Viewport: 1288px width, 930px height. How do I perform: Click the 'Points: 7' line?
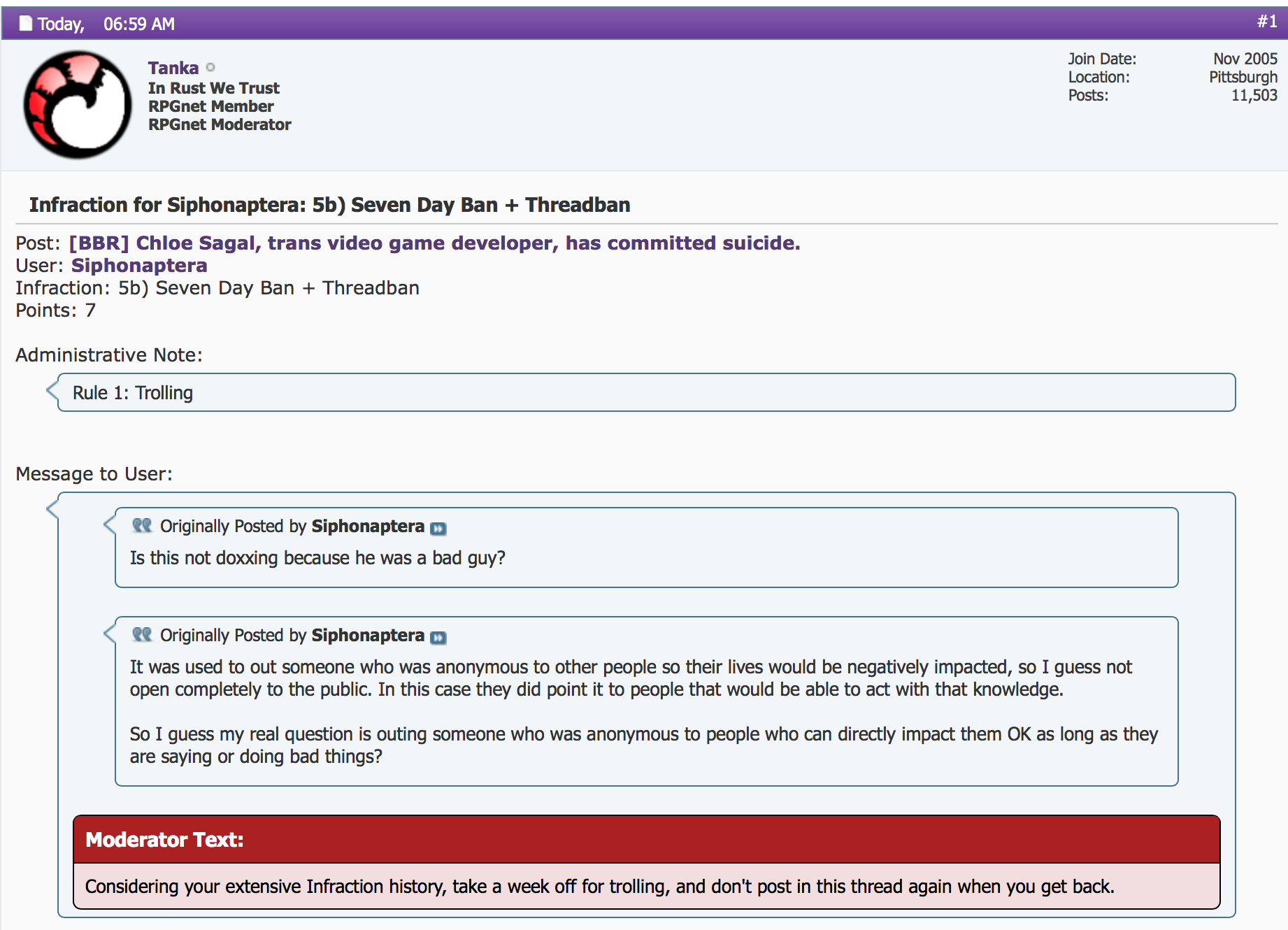55,310
